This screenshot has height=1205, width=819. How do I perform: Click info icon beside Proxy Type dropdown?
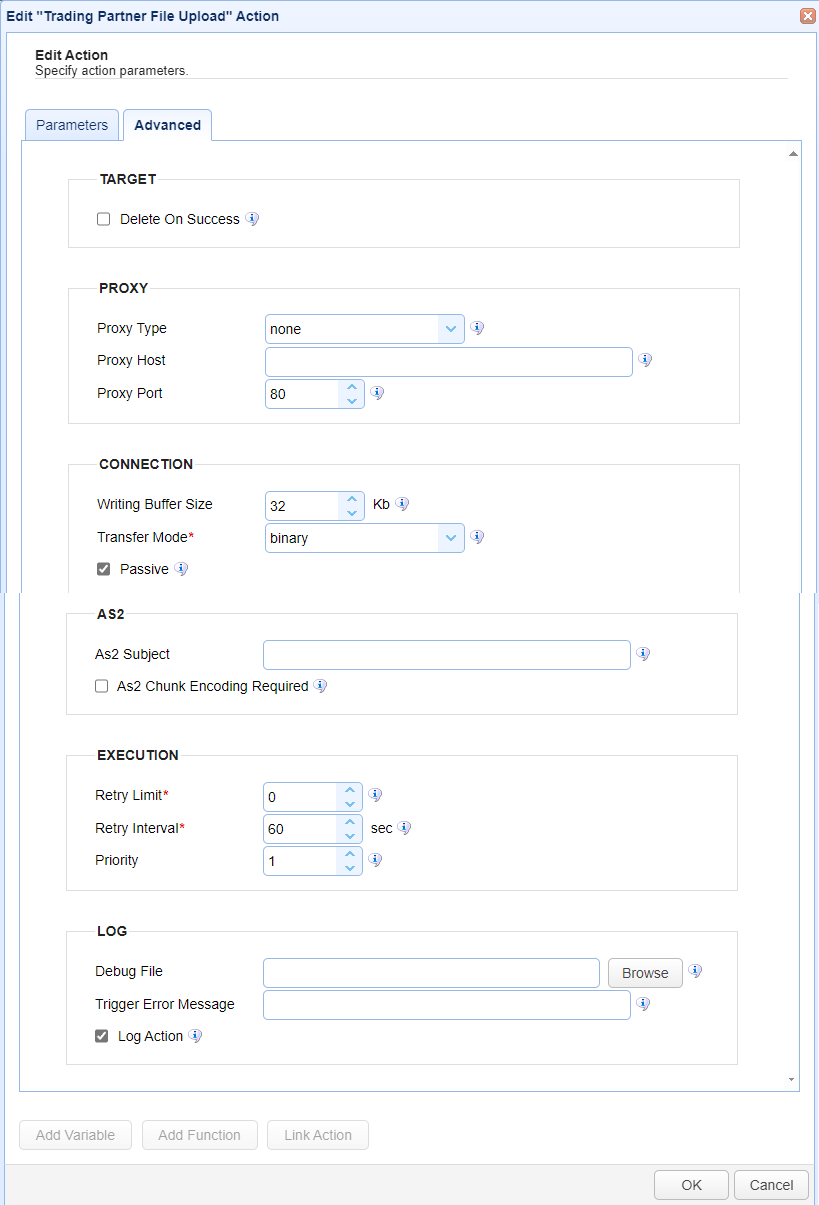[478, 328]
